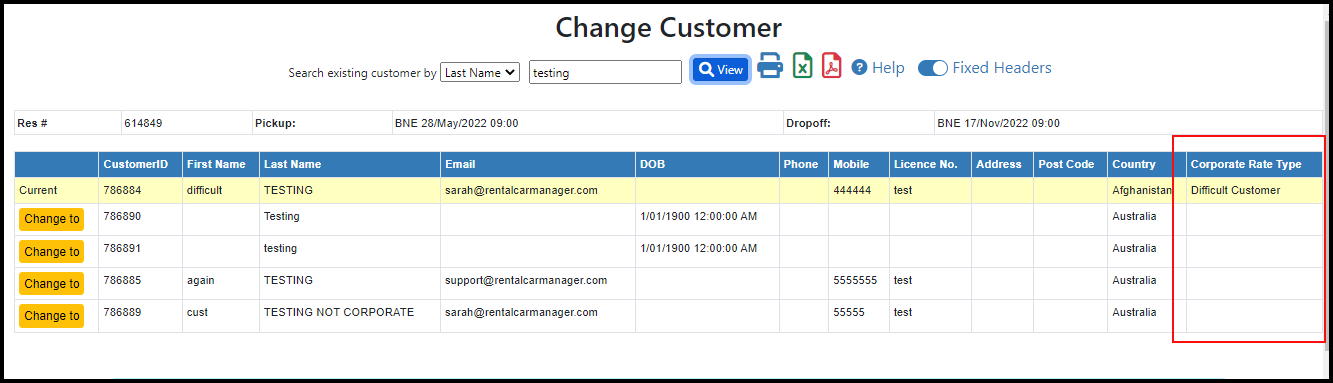The height and width of the screenshot is (383, 1333).
Task: Toggle the Fixed Headers switch
Action: click(932, 68)
